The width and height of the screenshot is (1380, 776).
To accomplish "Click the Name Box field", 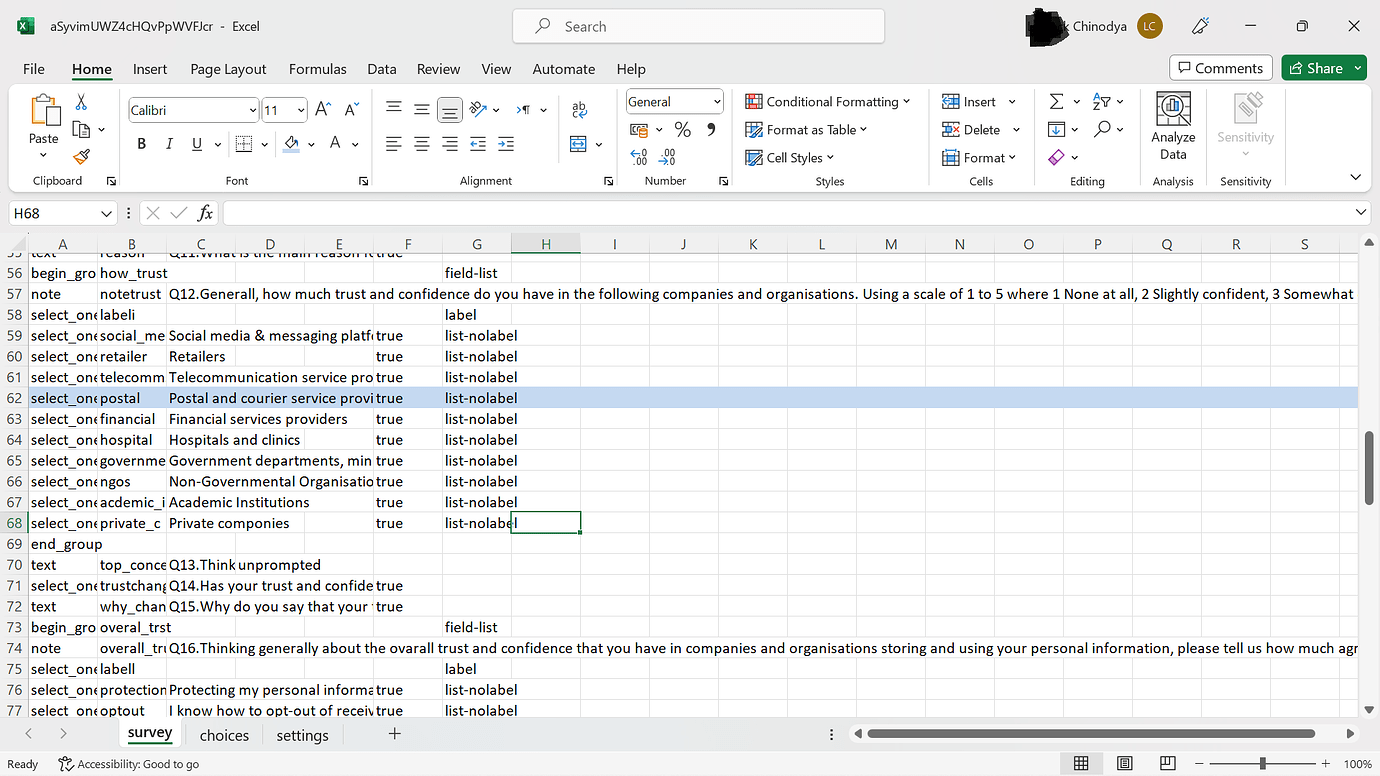I will (55, 212).
